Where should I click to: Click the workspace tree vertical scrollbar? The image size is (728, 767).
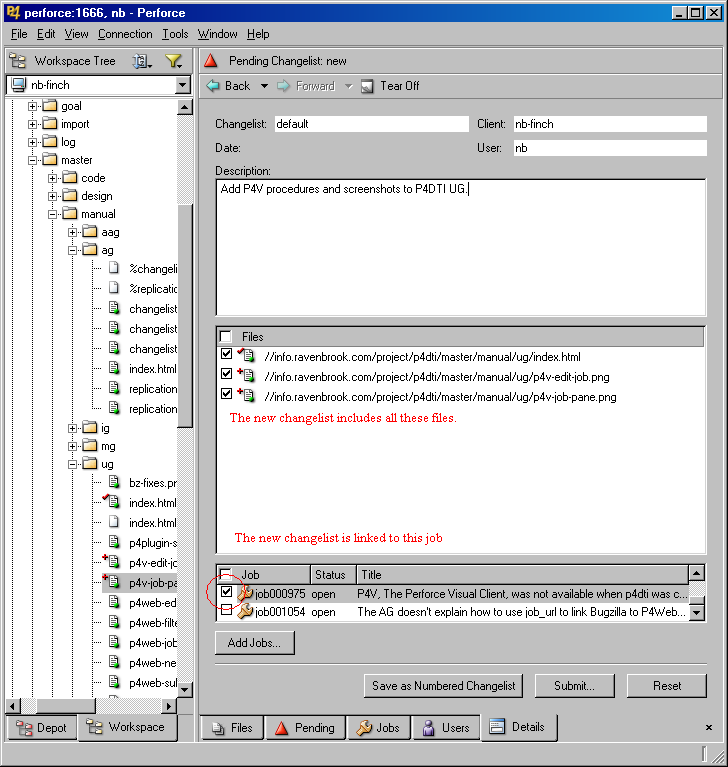pyautogui.click(x=185, y=300)
